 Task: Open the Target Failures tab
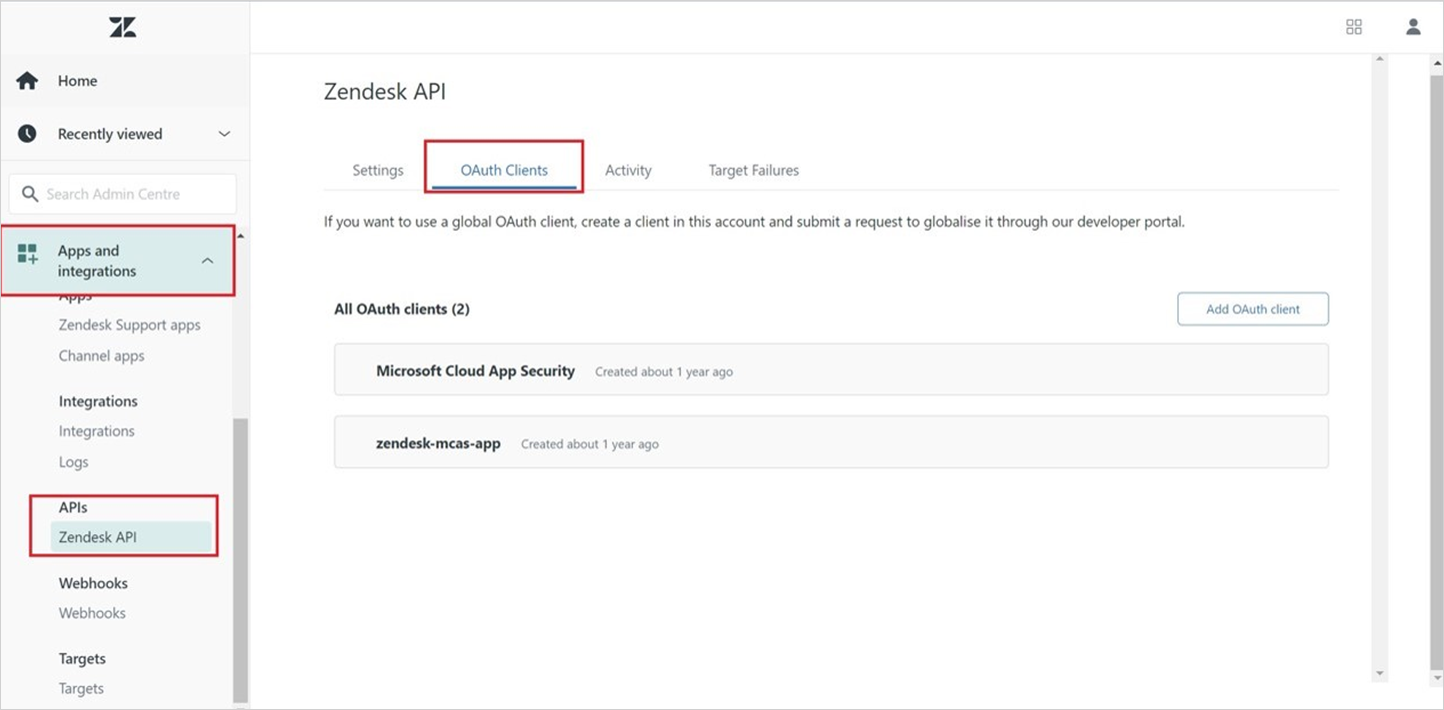753,170
